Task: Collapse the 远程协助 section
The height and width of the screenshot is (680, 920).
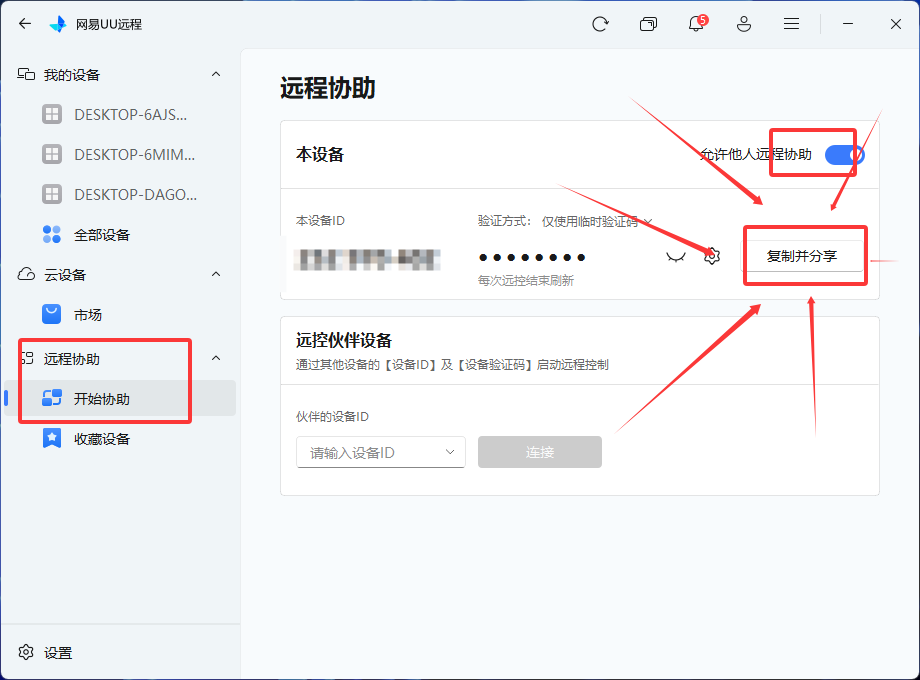Action: (x=216, y=359)
